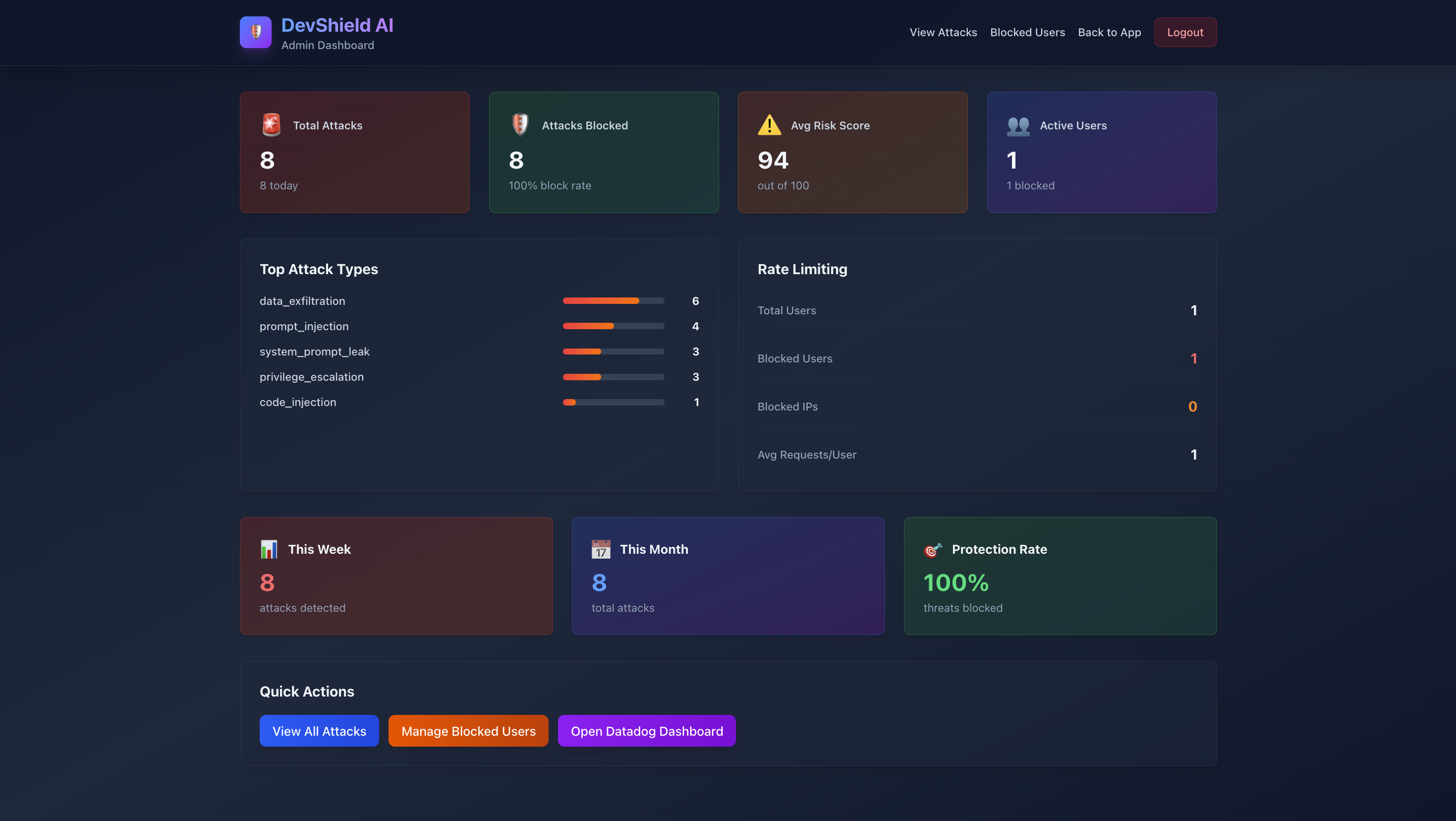Select the prompt_injection attack type row
The height and width of the screenshot is (821, 1456).
tap(304, 326)
